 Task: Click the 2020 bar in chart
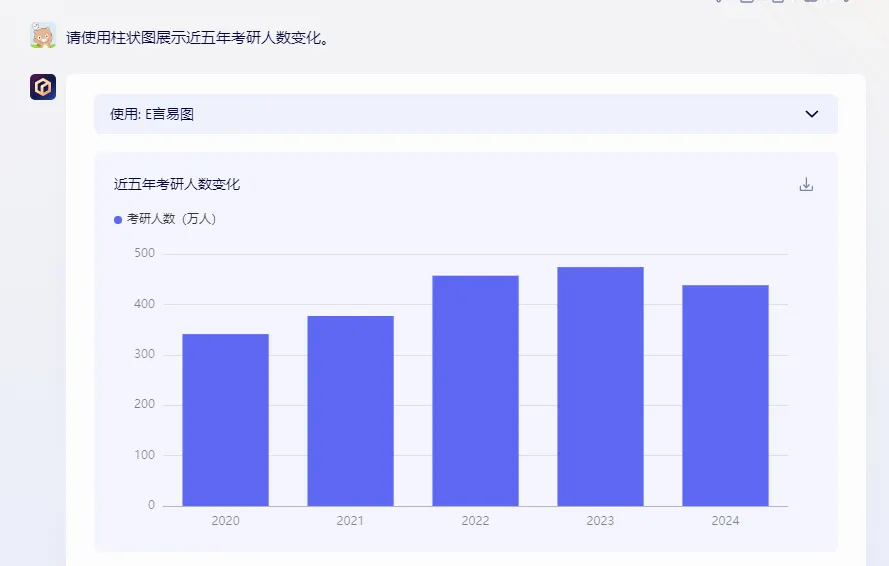pos(226,420)
